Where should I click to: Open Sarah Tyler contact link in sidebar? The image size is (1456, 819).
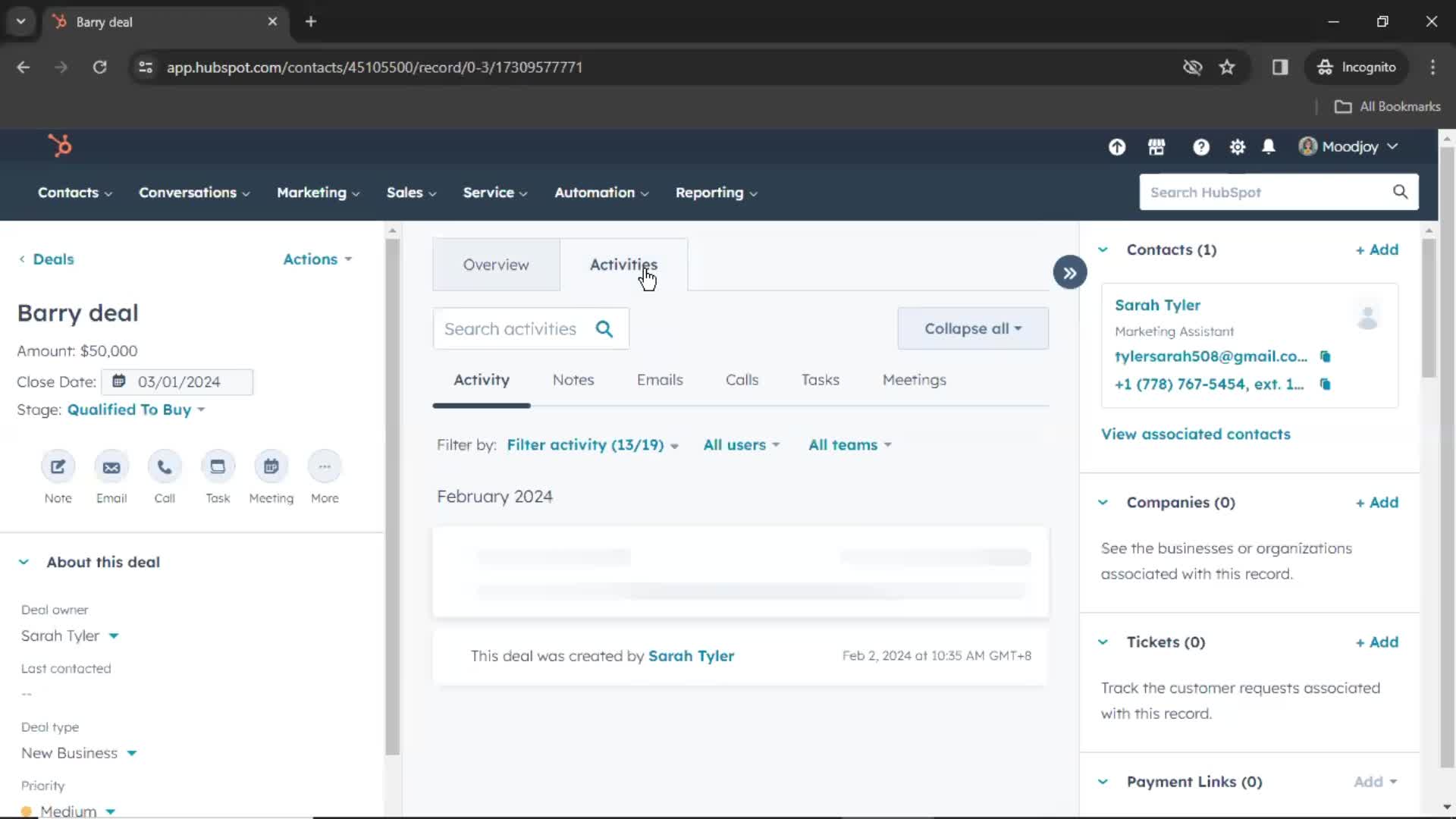1157,305
